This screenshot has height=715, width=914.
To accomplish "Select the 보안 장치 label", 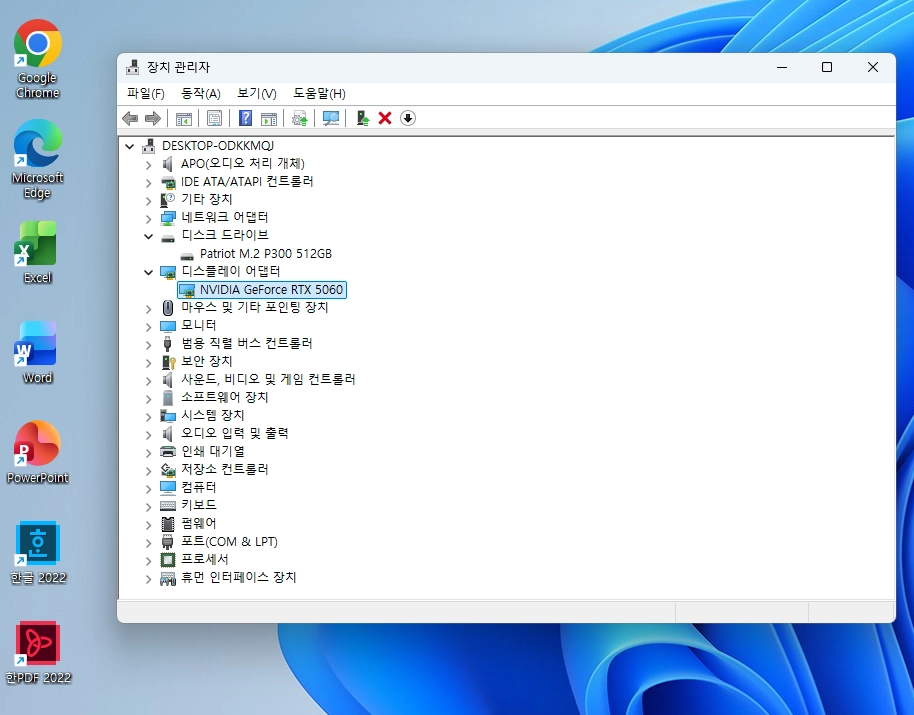I will click(206, 361).
